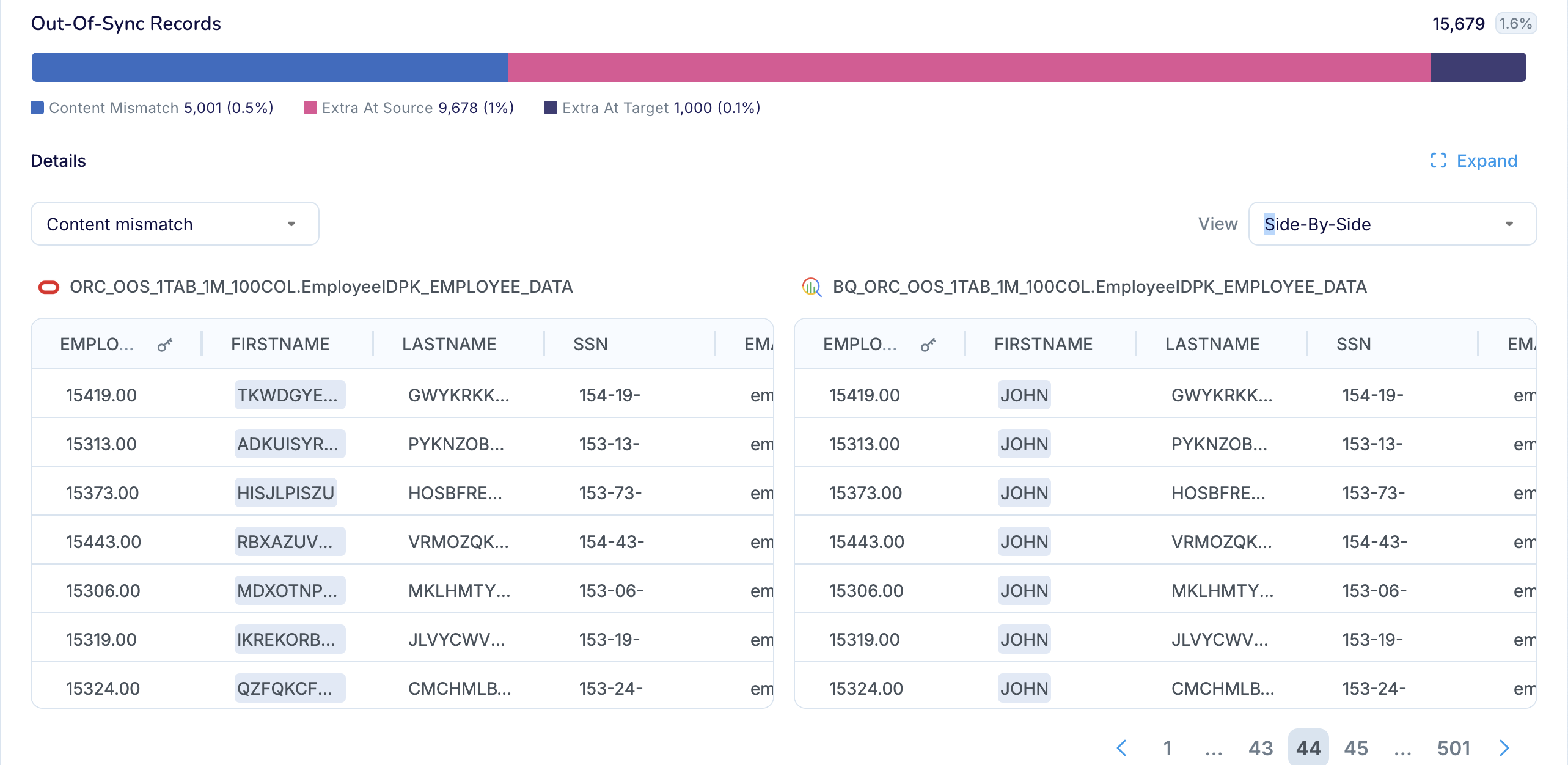Return to page 1
The height and width of the screenshot is (765, 1568).
(1168, 747)
